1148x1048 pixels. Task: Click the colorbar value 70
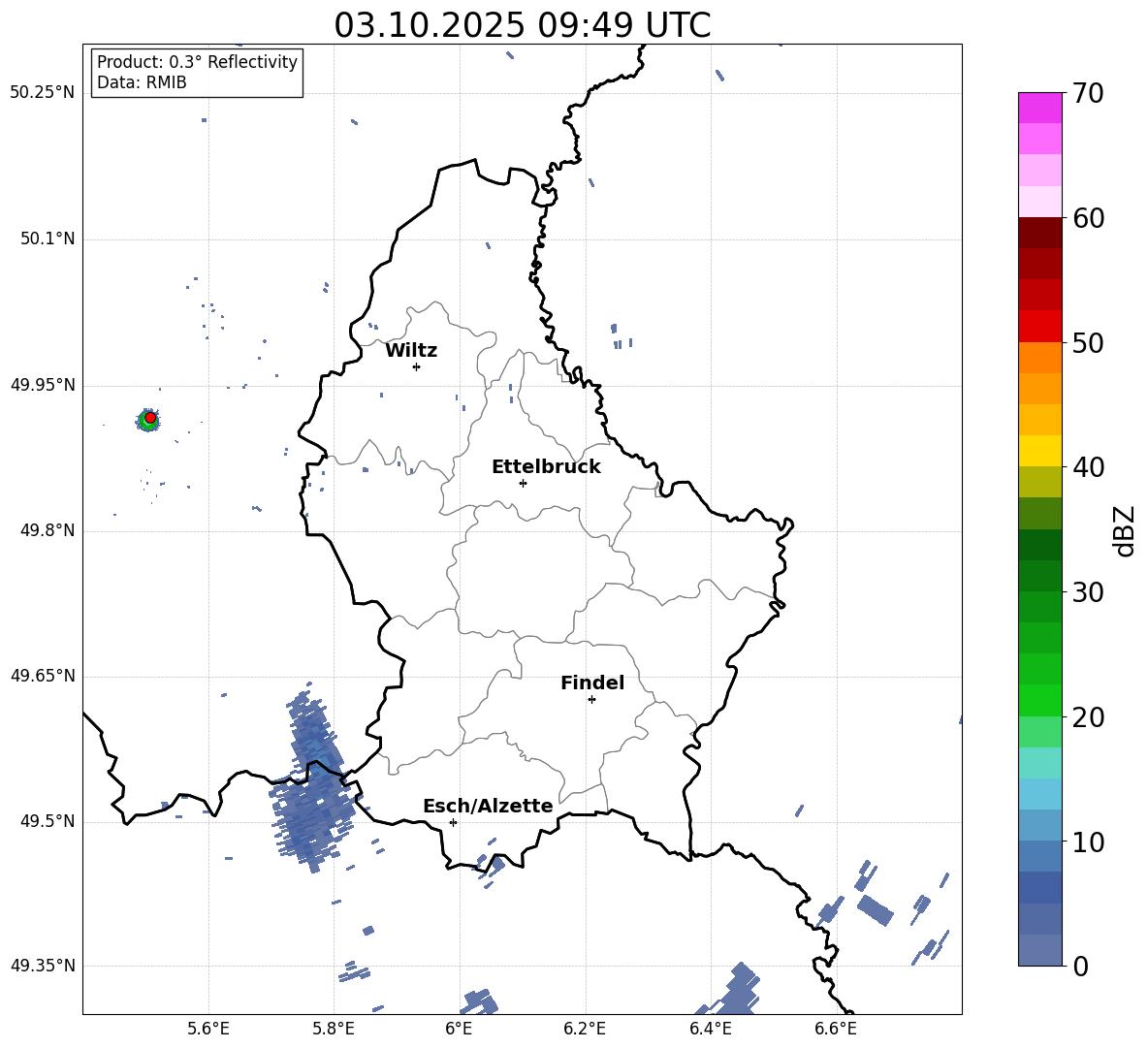click(x=1088, y=93)
